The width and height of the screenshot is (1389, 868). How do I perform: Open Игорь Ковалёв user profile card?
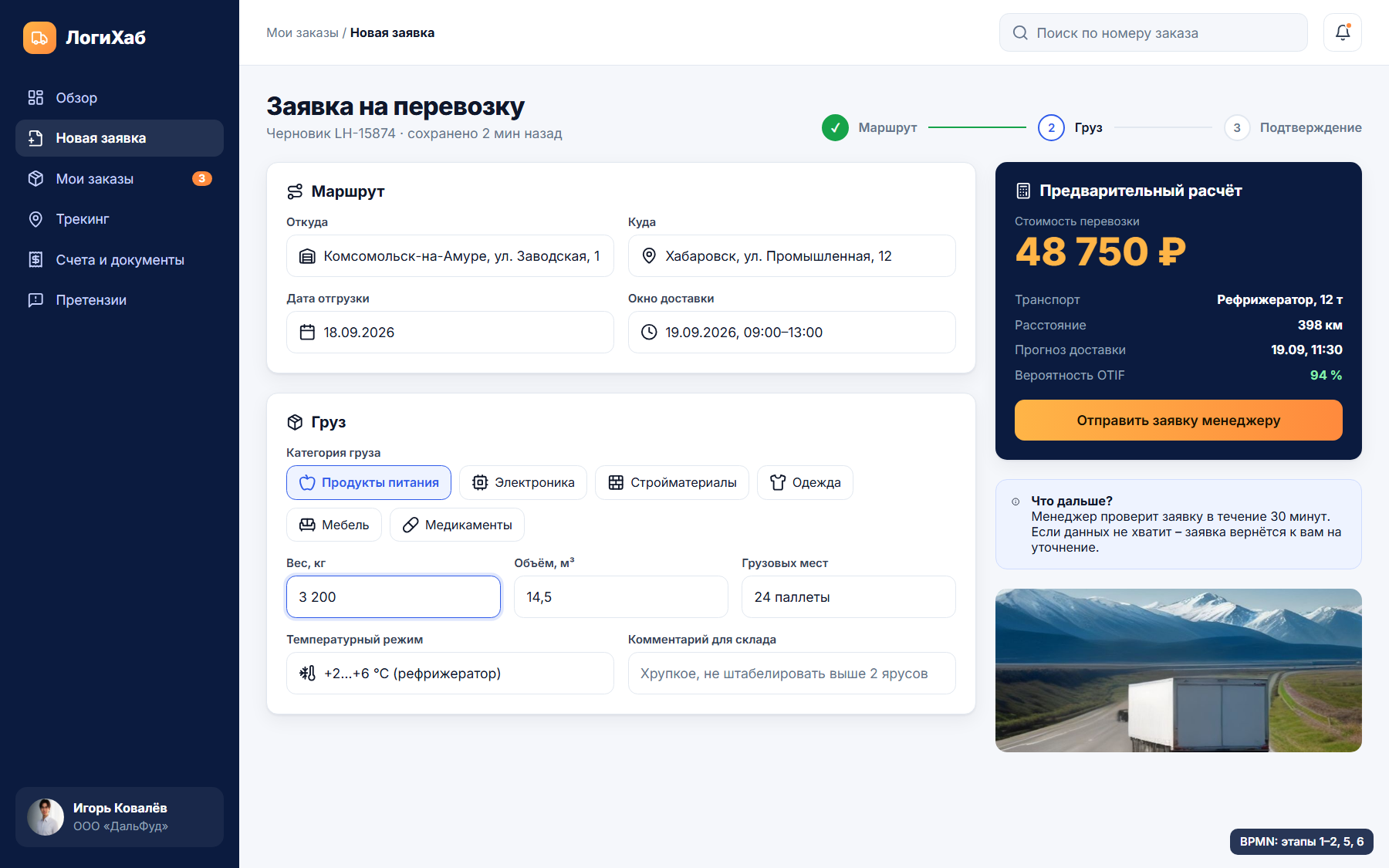tap(120, 817)
